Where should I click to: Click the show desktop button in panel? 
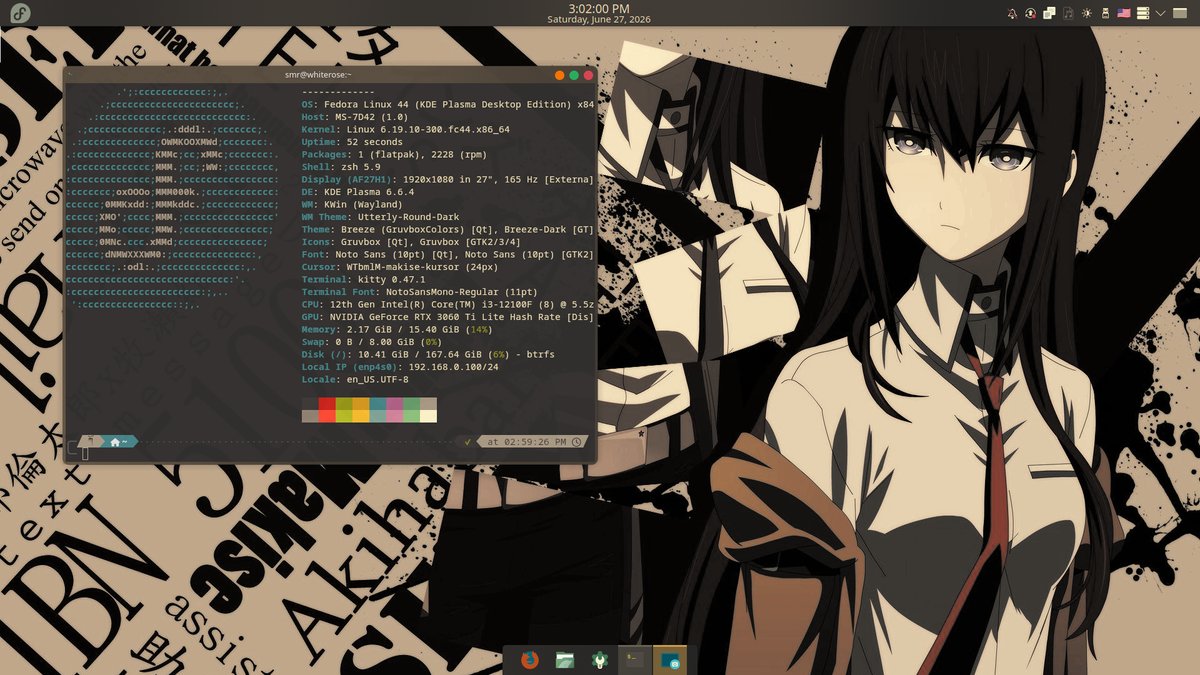1180,13
